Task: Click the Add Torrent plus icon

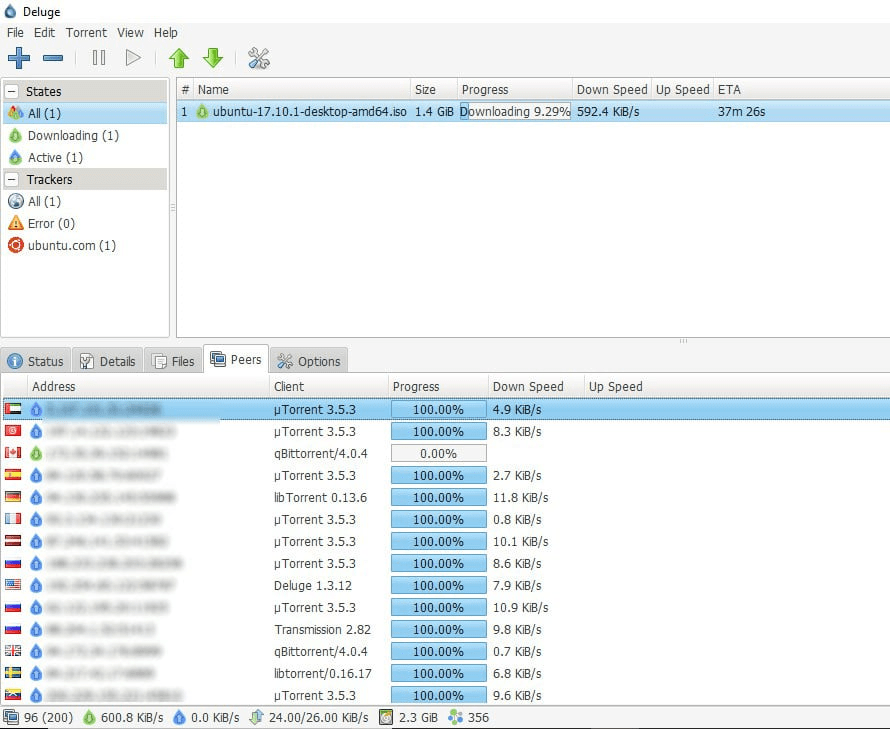Action: (18, 58)
